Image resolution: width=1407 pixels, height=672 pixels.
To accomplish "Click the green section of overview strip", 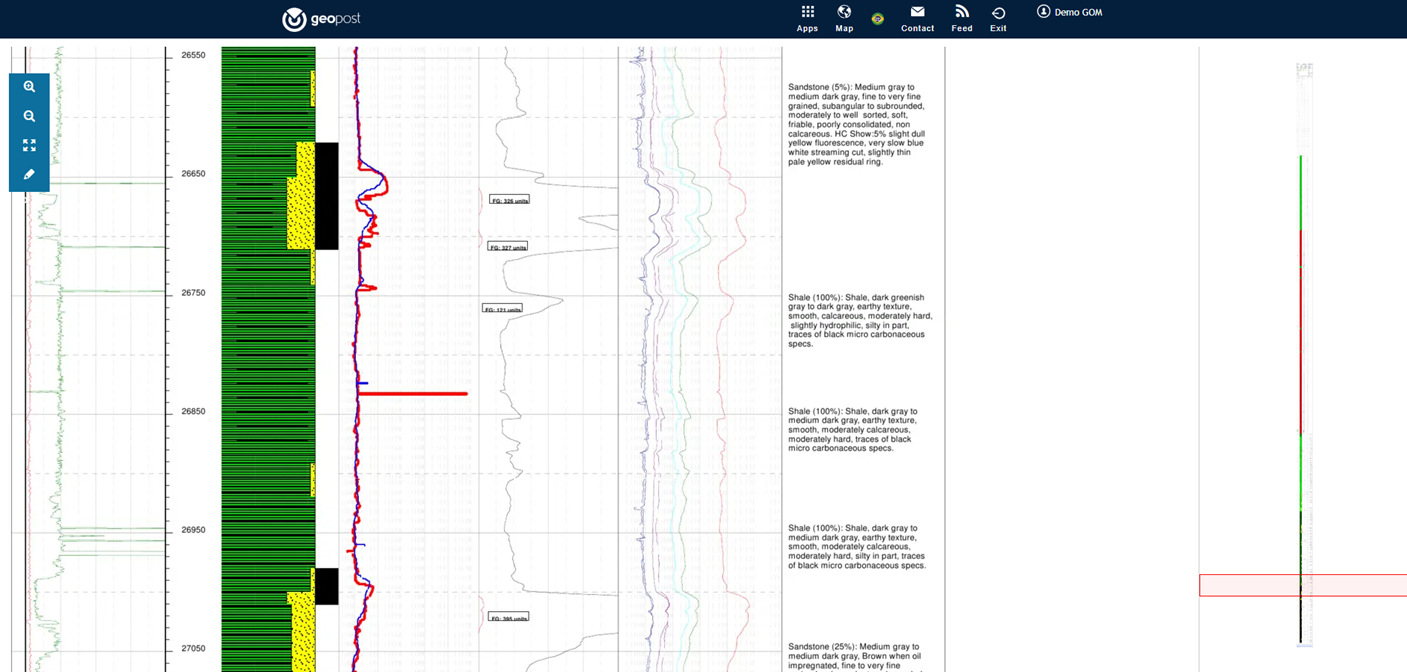I will (1300, 190).
